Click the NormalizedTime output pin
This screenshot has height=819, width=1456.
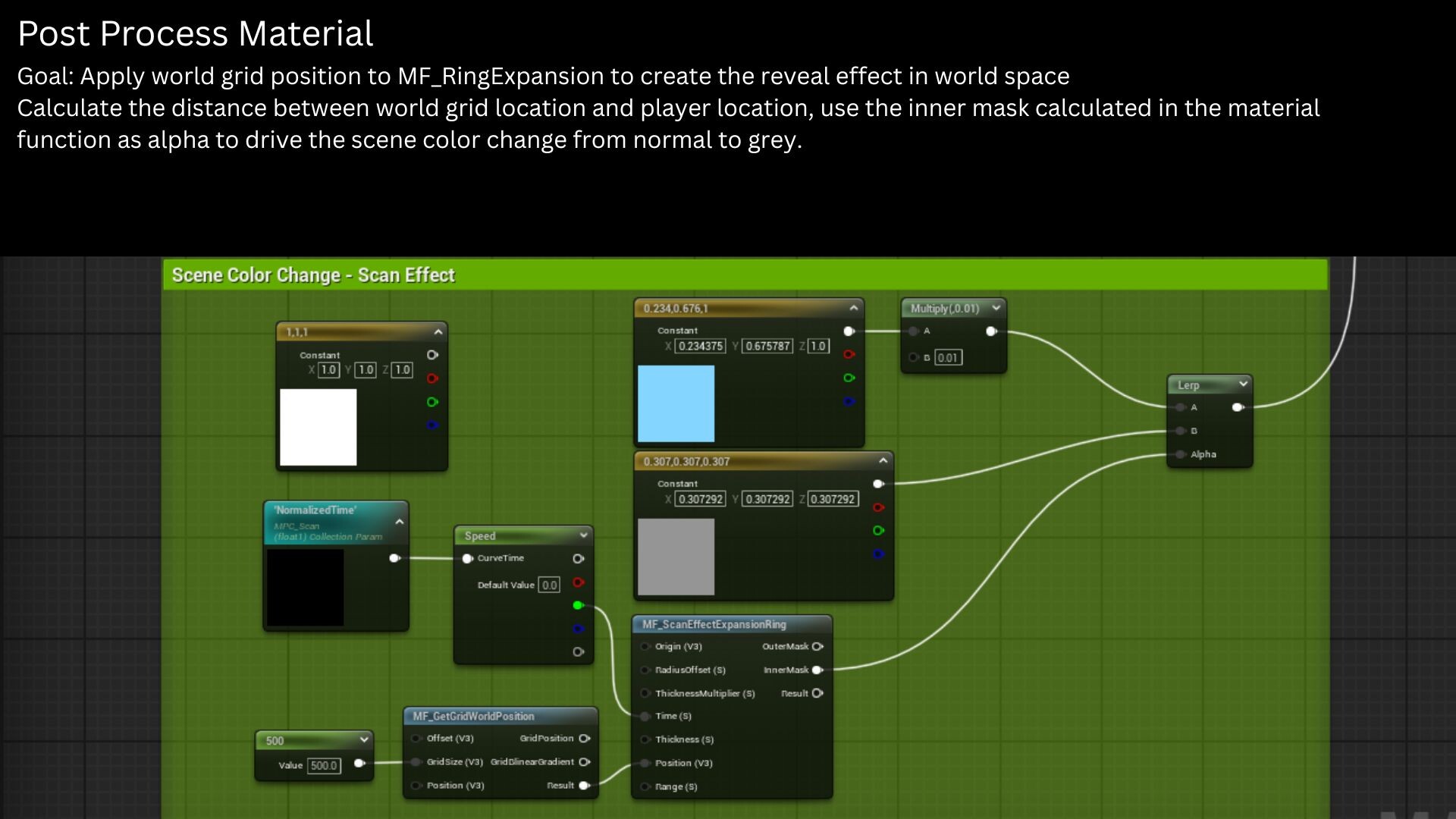394,558
